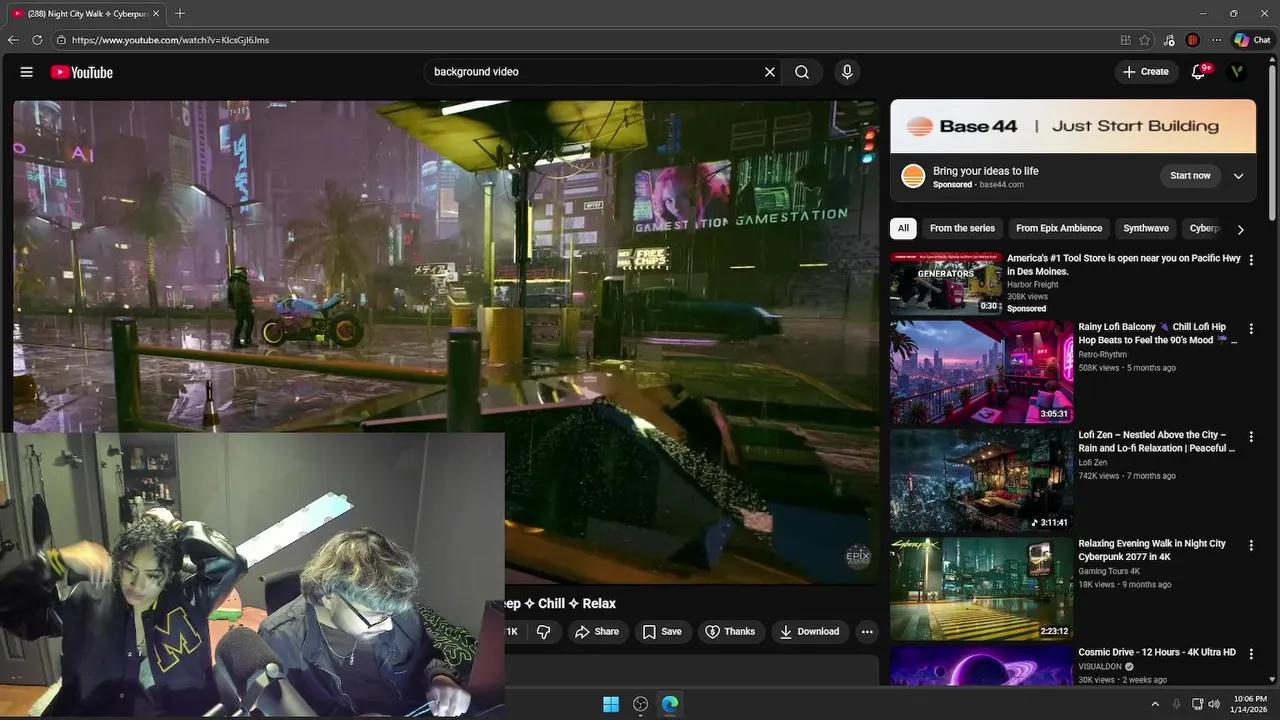Image resolution: width=1280 pixels, height=720 pixels.
Task: Select the From the series chip
Action: pyautogui.click(x=962, y=228)
